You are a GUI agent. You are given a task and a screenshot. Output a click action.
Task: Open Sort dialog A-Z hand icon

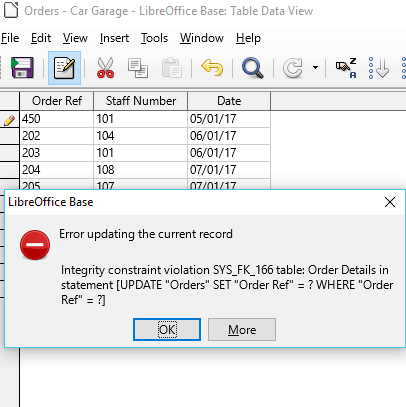coord(346,68)
